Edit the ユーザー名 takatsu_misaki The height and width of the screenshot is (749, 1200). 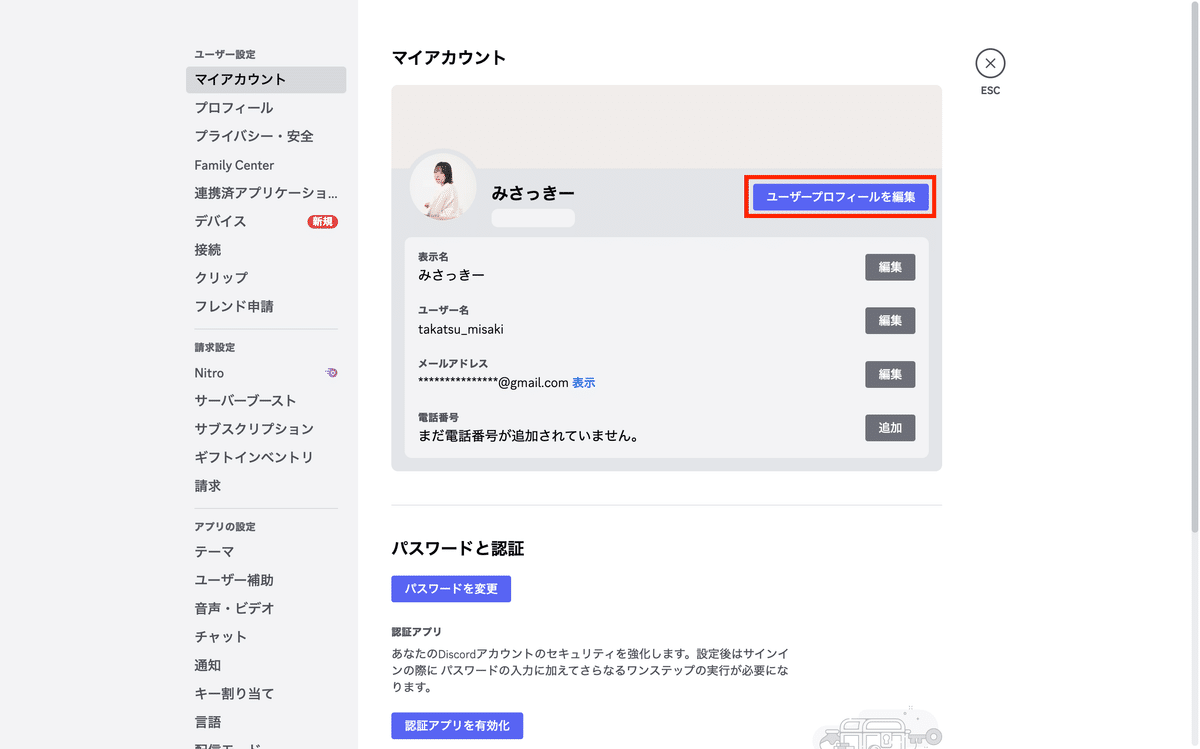click(x=890, y=321)
